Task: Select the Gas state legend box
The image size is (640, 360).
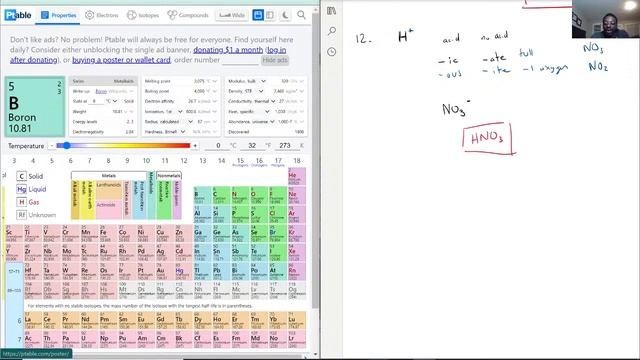Action: [22, 202]
